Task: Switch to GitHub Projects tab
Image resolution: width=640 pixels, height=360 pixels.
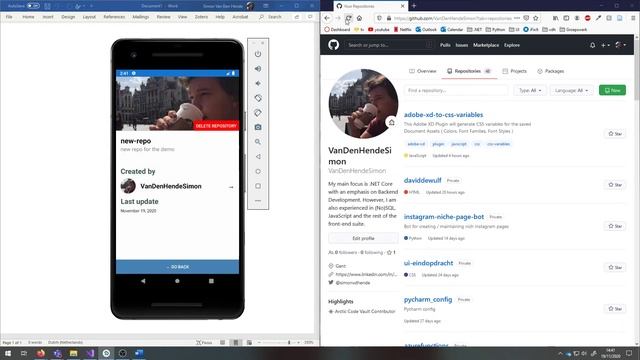Action: pyautogui.click(x=514, y=71)
